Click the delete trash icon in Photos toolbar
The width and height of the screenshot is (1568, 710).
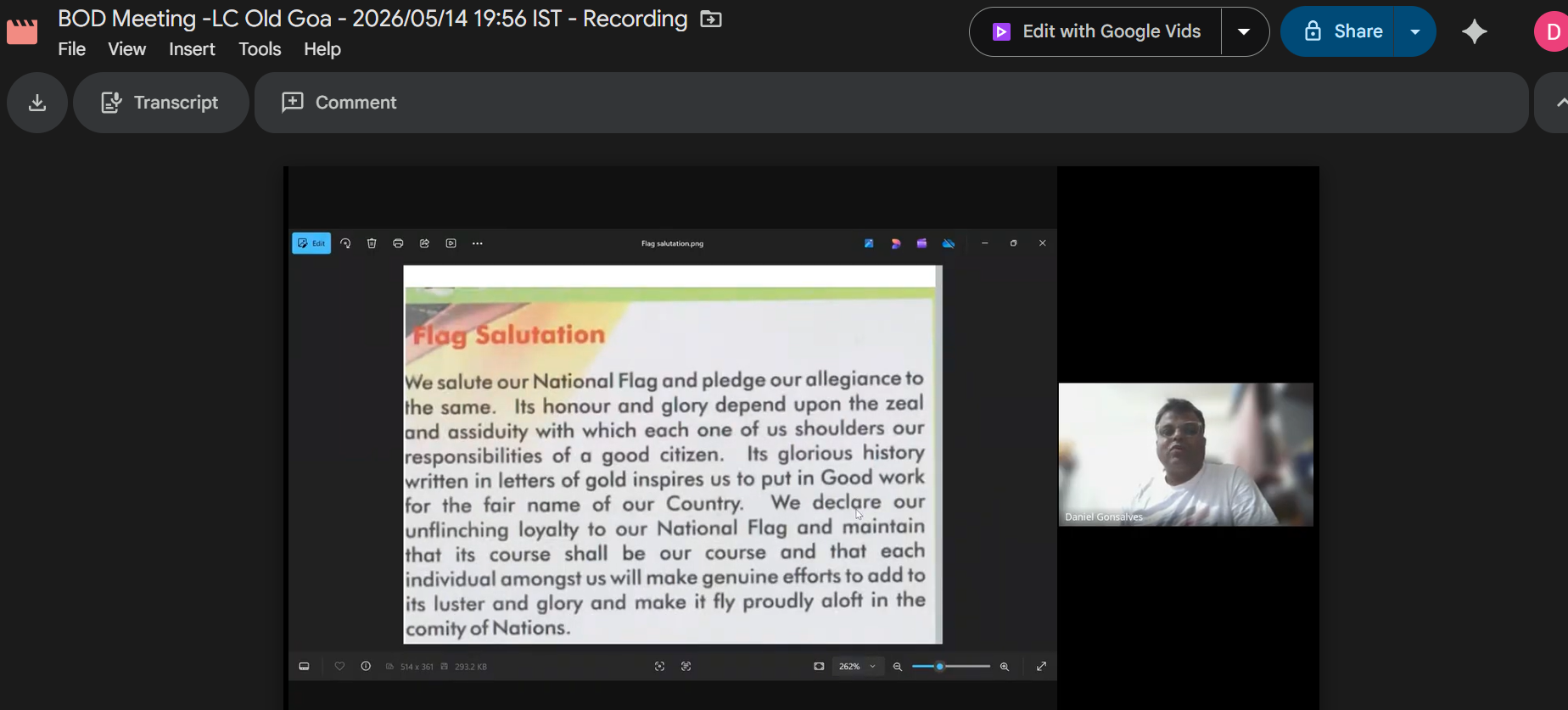click(372, 243)
